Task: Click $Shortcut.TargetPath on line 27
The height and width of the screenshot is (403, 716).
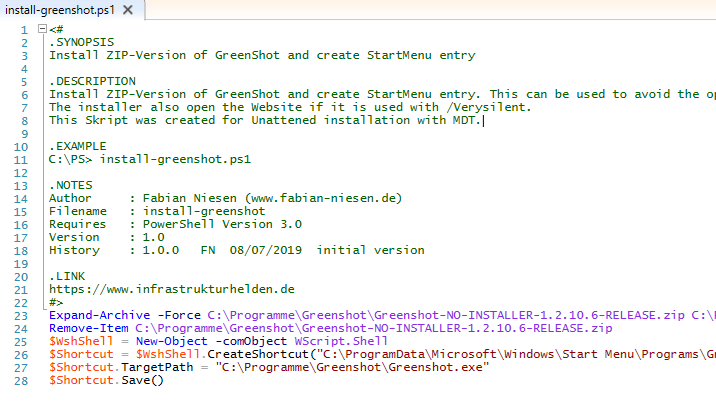Action: [121, 367]
